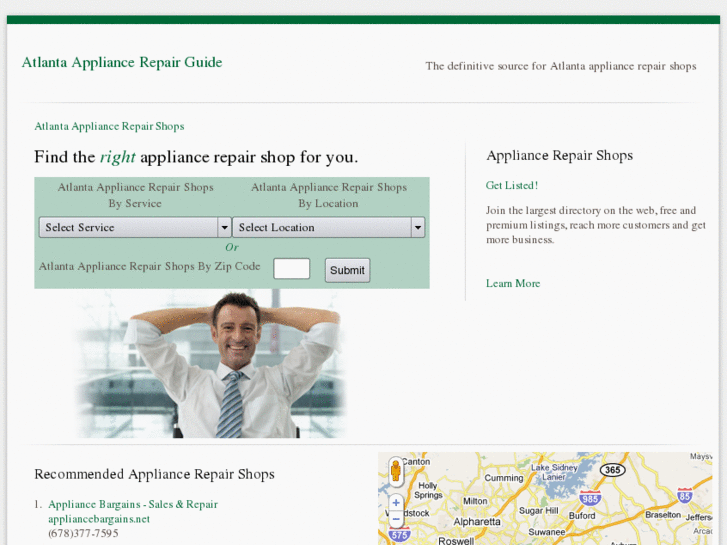Follow the Learn More link

[513, 283]
